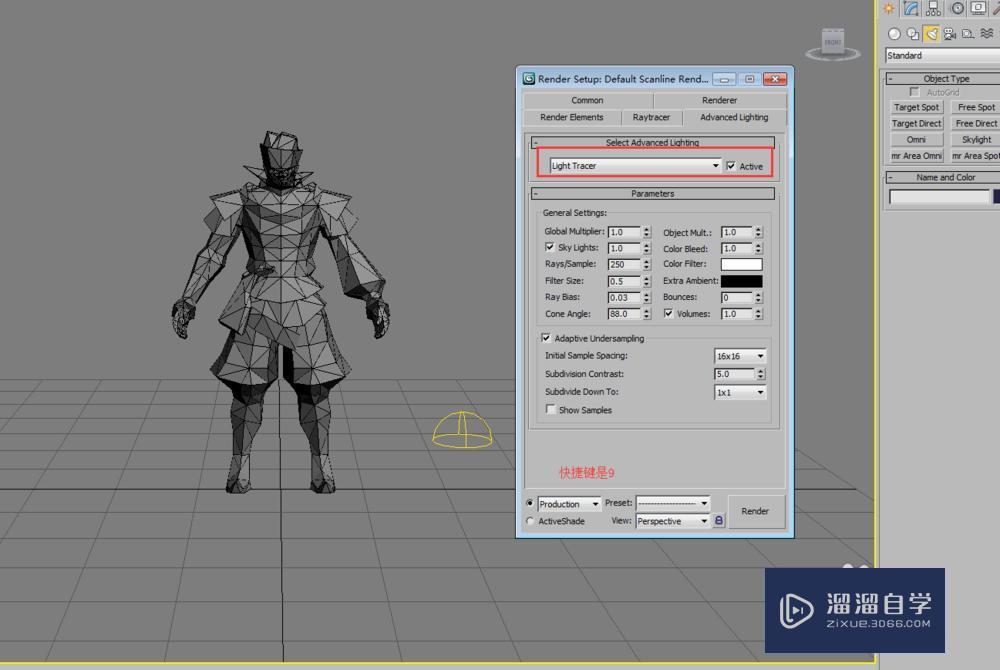Image resolution: width=1000 pixels, height=670 pixels.
Task: Switch to the Renderer tab
Action: point(719,100)
